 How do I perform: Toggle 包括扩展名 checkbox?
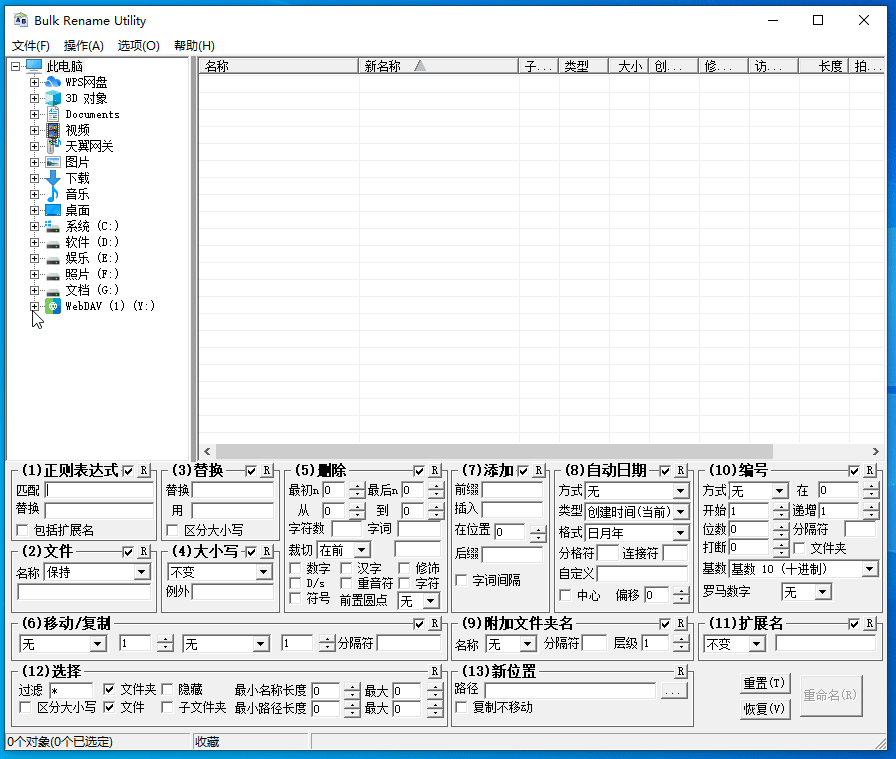pyautogui.click(x=22, y=530)
